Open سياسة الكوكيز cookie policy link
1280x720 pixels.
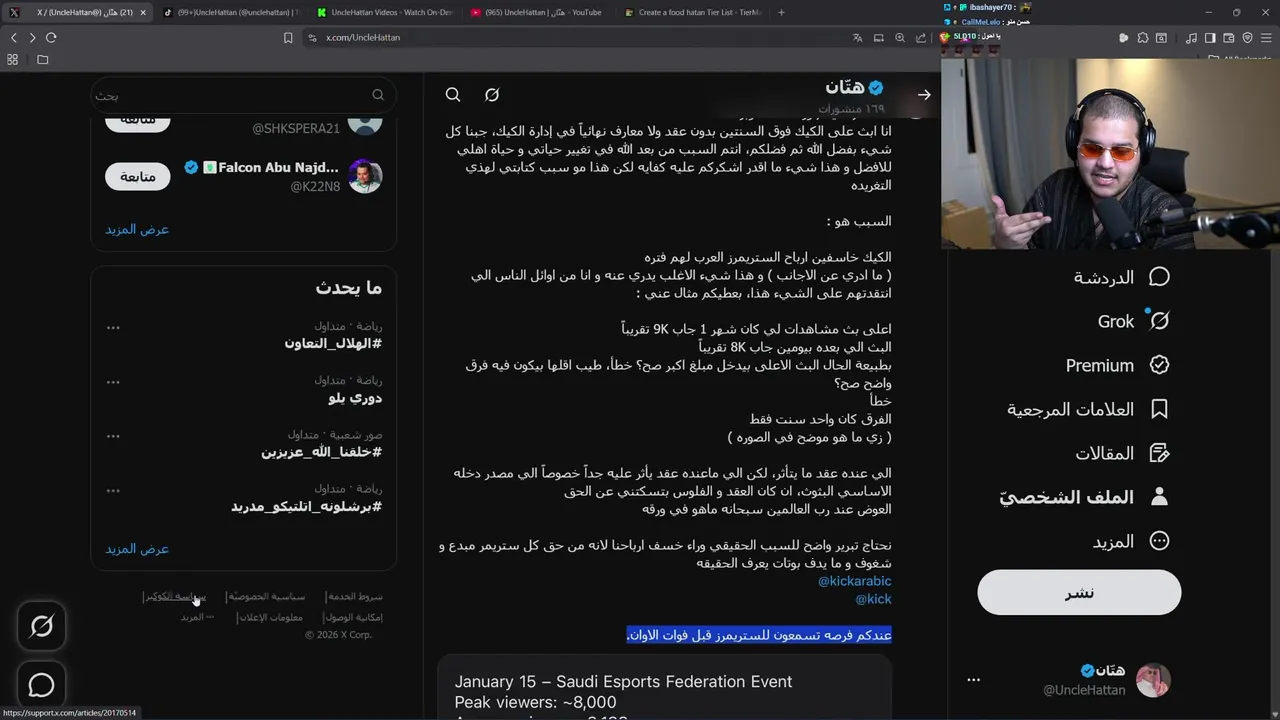[x=174, y=596]
